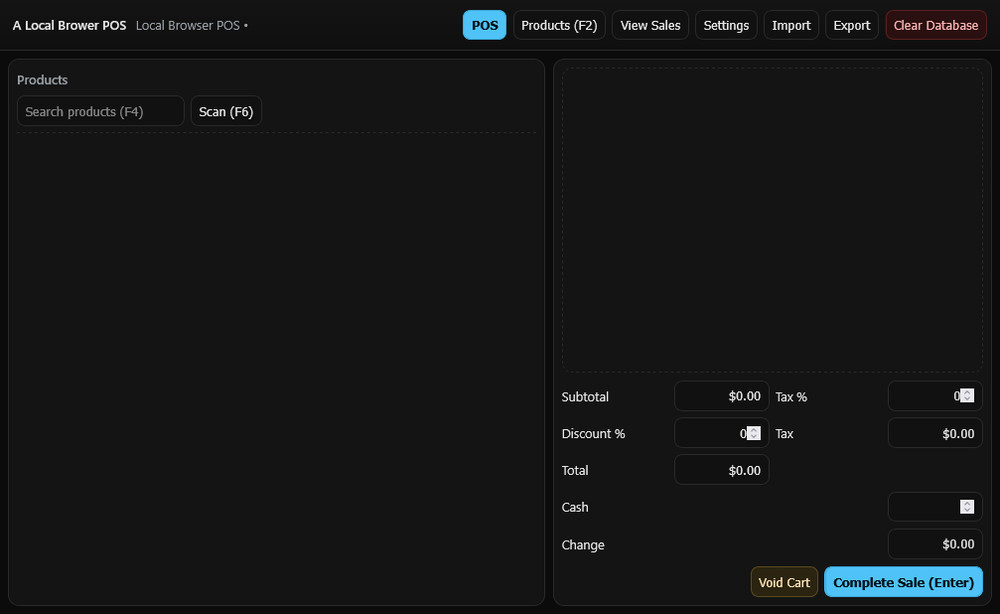Select the Tax % input field
This screenshot has width=1000, height=614.
tap(925, 396)
